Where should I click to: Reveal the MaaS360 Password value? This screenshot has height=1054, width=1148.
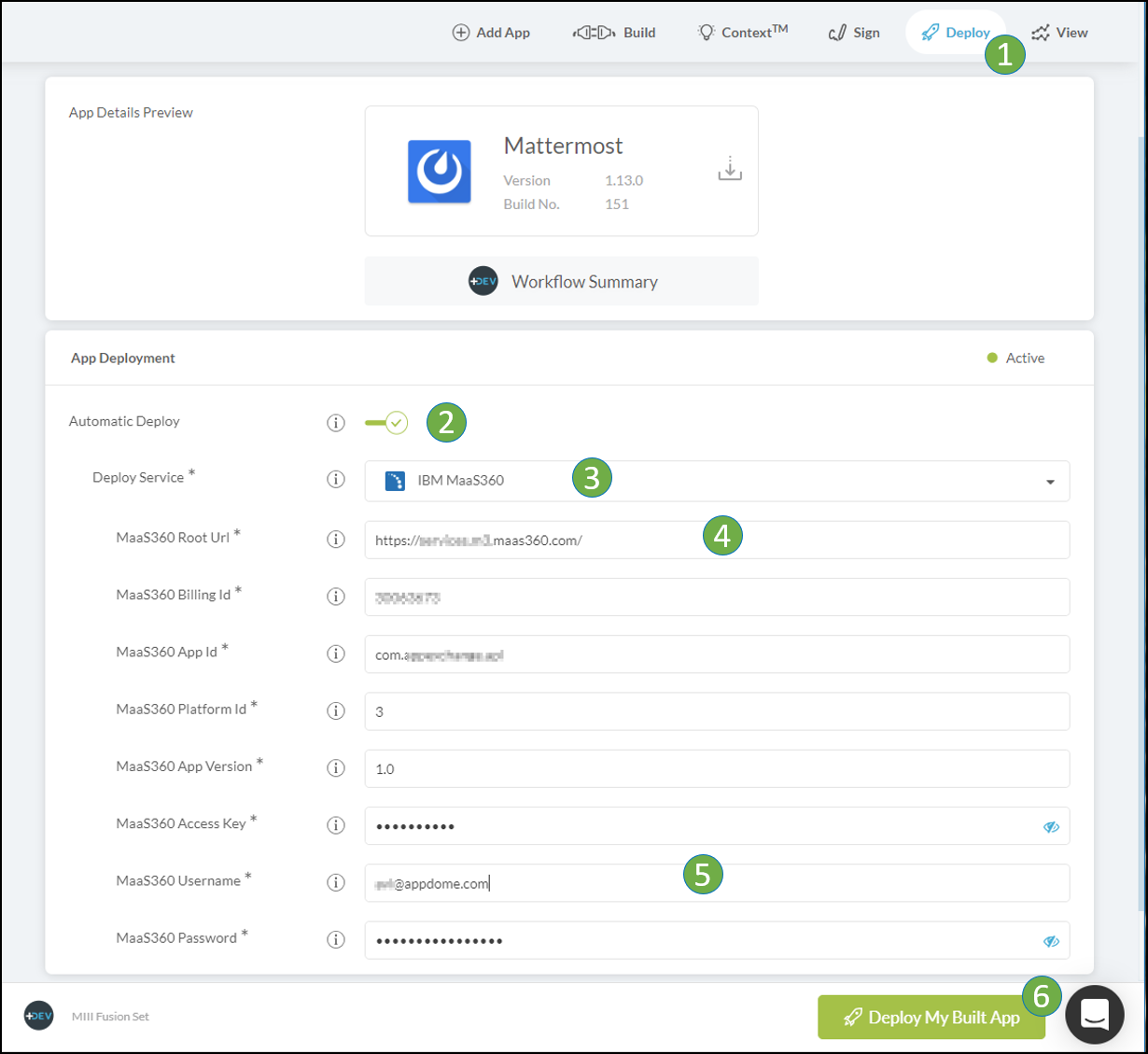point(1051,941)
